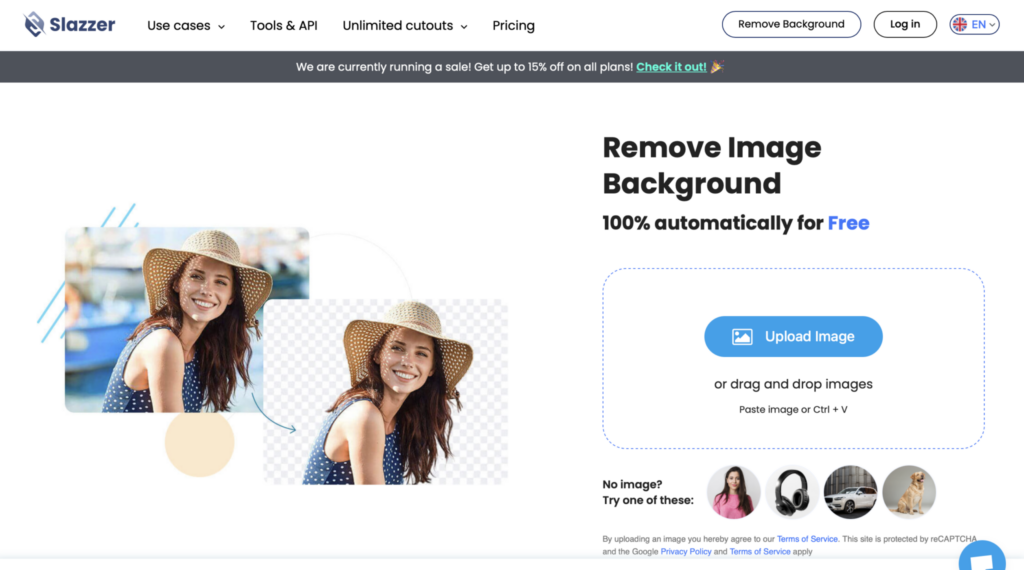Open Tools & API menu item
The height and width of the screenshot is (570, 1024).
283,25
